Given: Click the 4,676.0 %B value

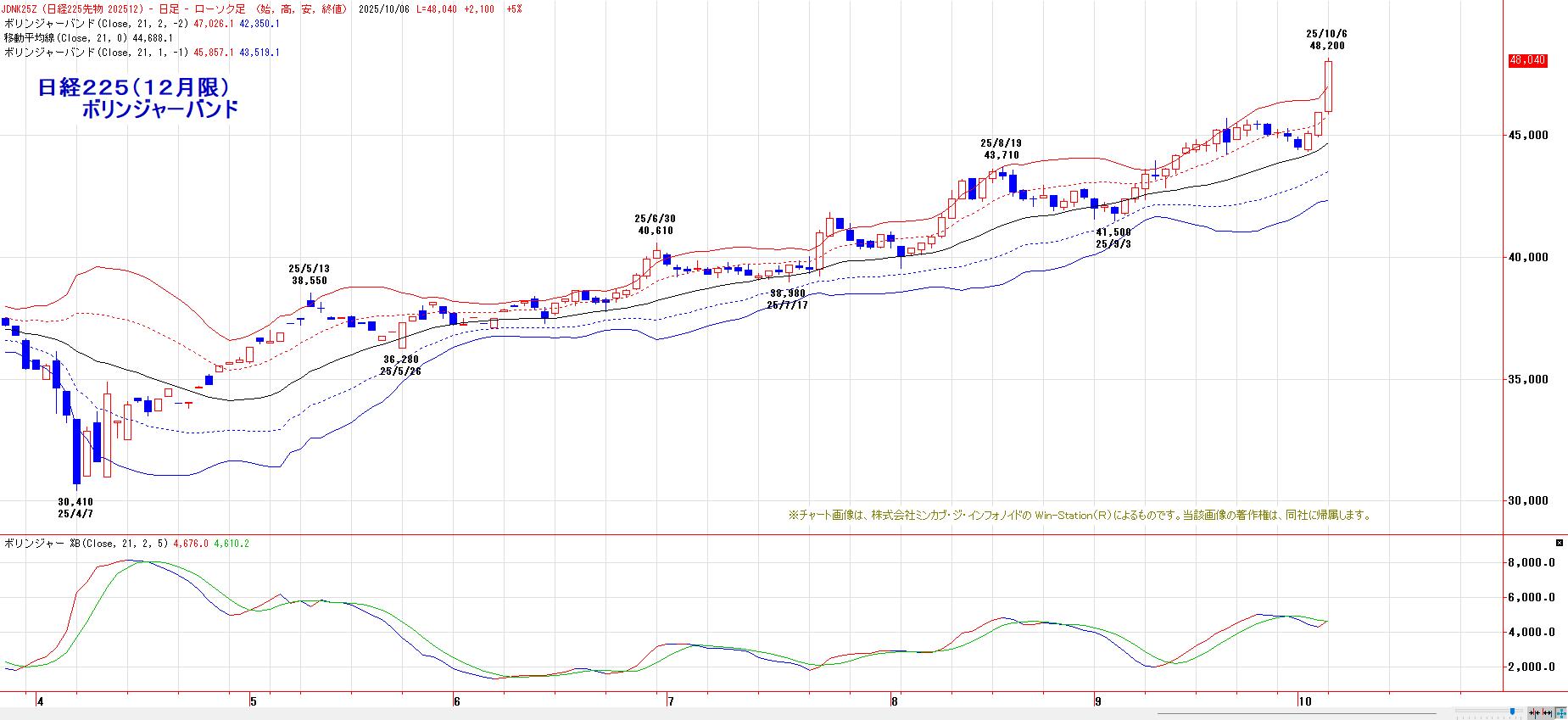Looking at the screenshot, I should [190, 544].
